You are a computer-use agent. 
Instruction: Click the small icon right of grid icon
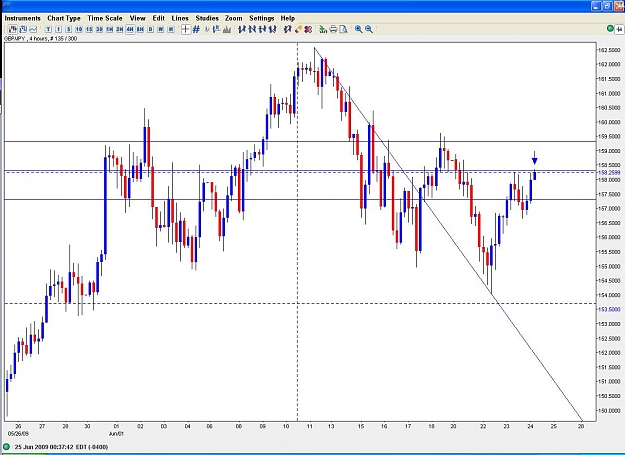point(206,29)
